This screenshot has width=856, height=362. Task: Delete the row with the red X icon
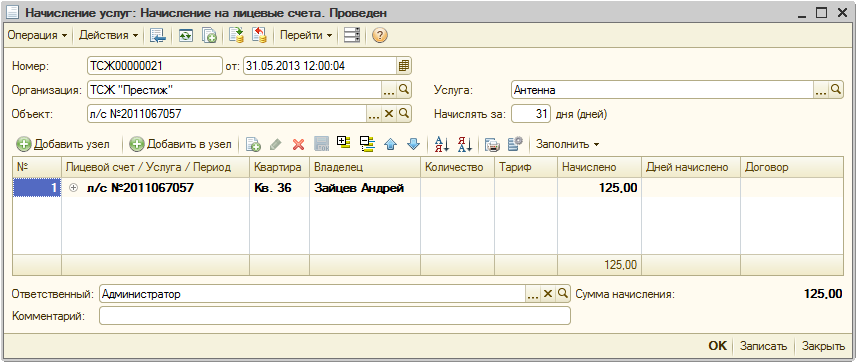point(298,144)
